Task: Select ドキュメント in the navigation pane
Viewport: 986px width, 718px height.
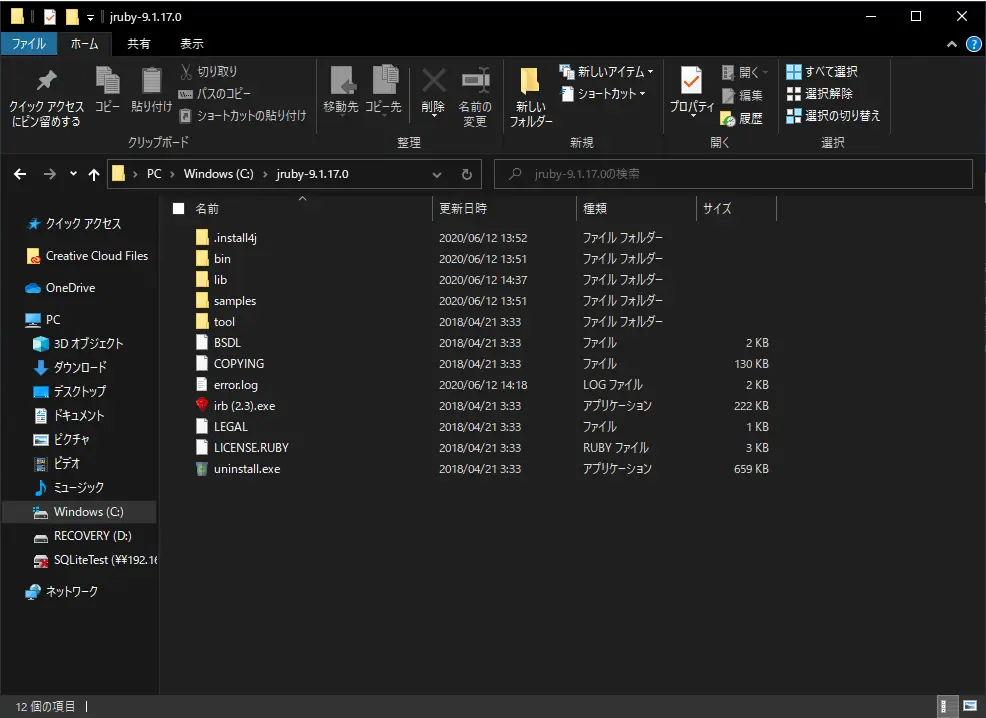Action: point(69,415)
